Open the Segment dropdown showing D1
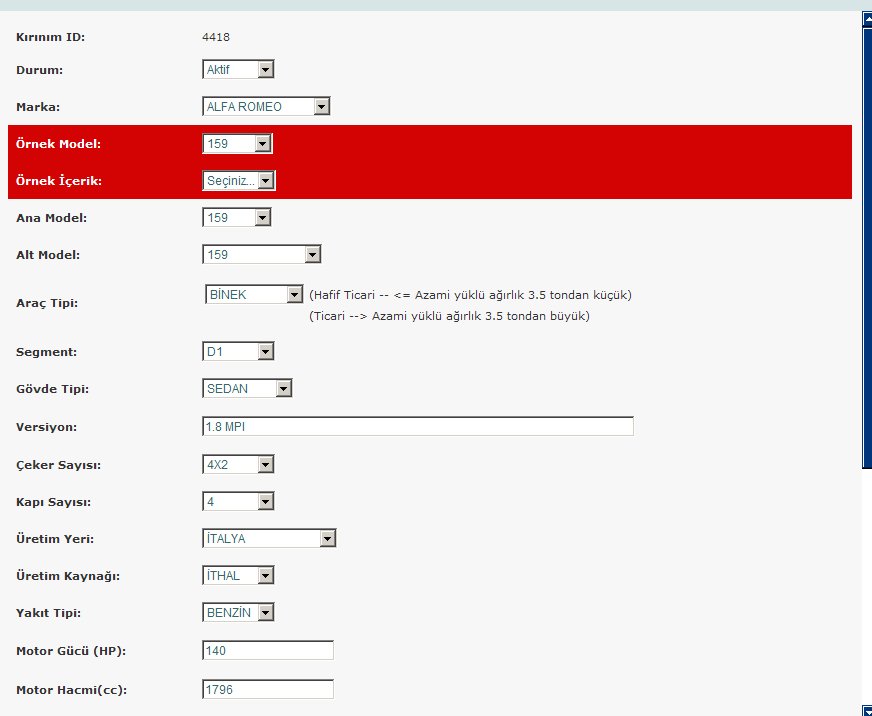The height and width of the screenshot is (716, 872). (238, 352)
